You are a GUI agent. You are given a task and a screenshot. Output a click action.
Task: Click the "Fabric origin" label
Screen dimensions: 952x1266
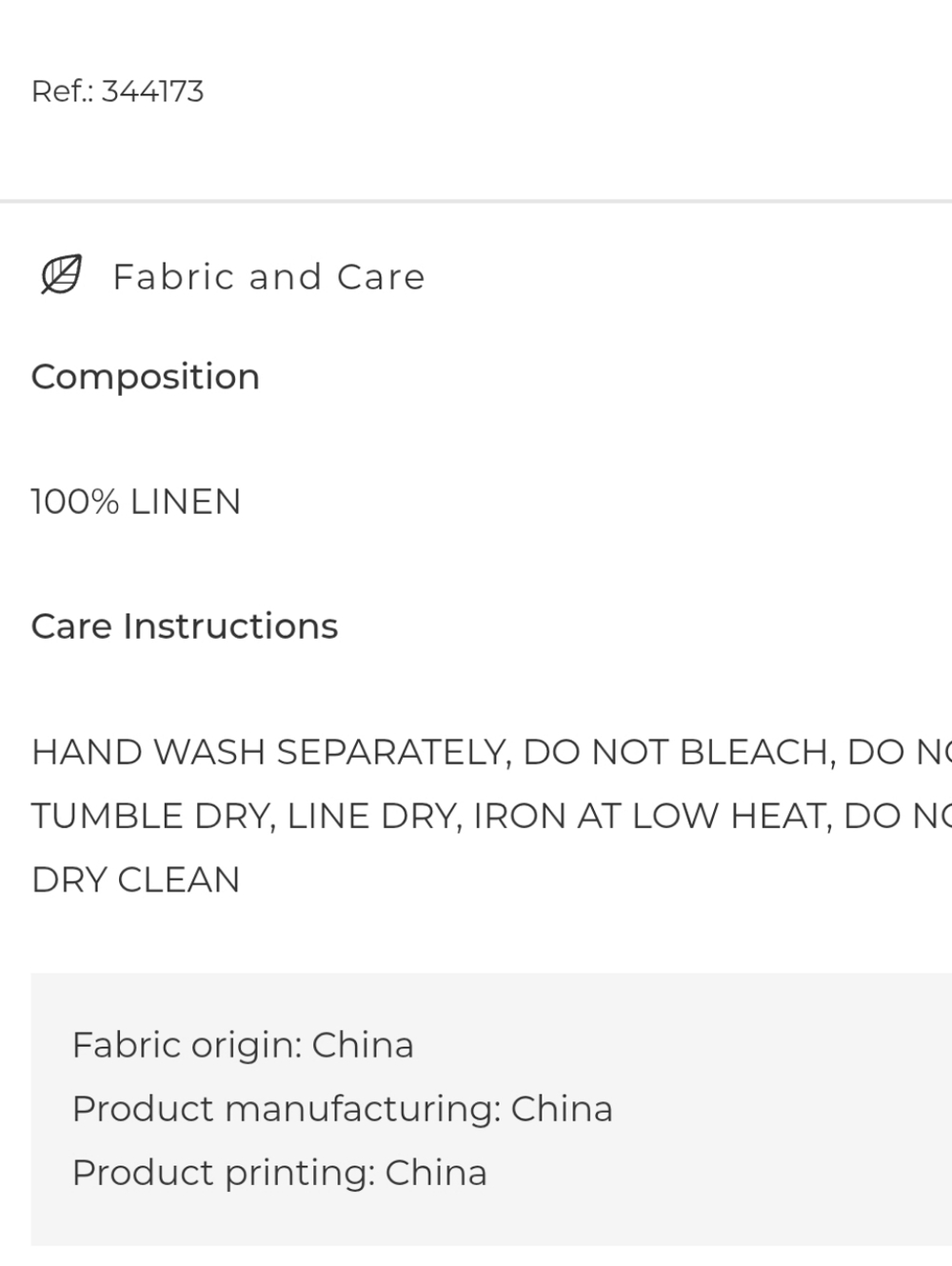coord(187,1045)
